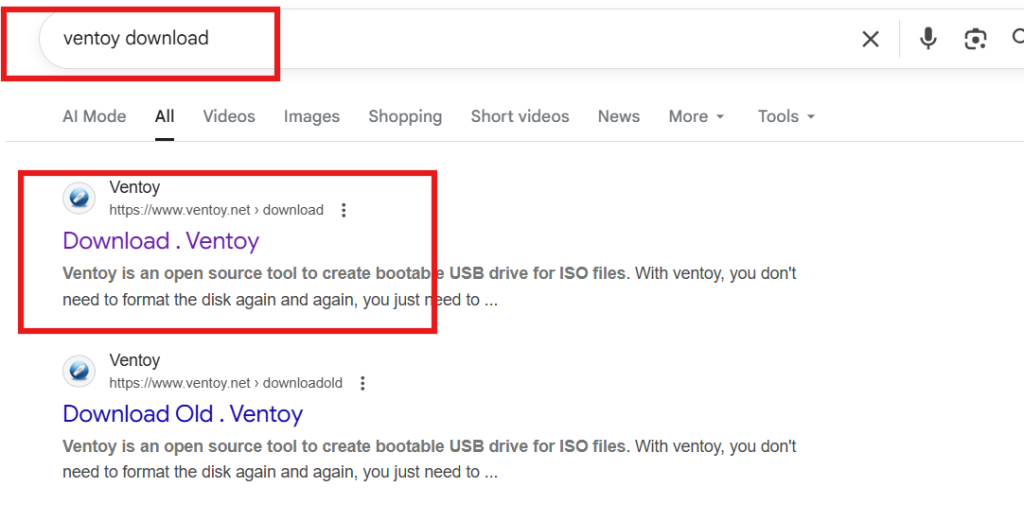Click the snippet text under 'Download Old . Ventoy'
Image resolution: width=1024 pixels, height=522 pixels.
429,459
